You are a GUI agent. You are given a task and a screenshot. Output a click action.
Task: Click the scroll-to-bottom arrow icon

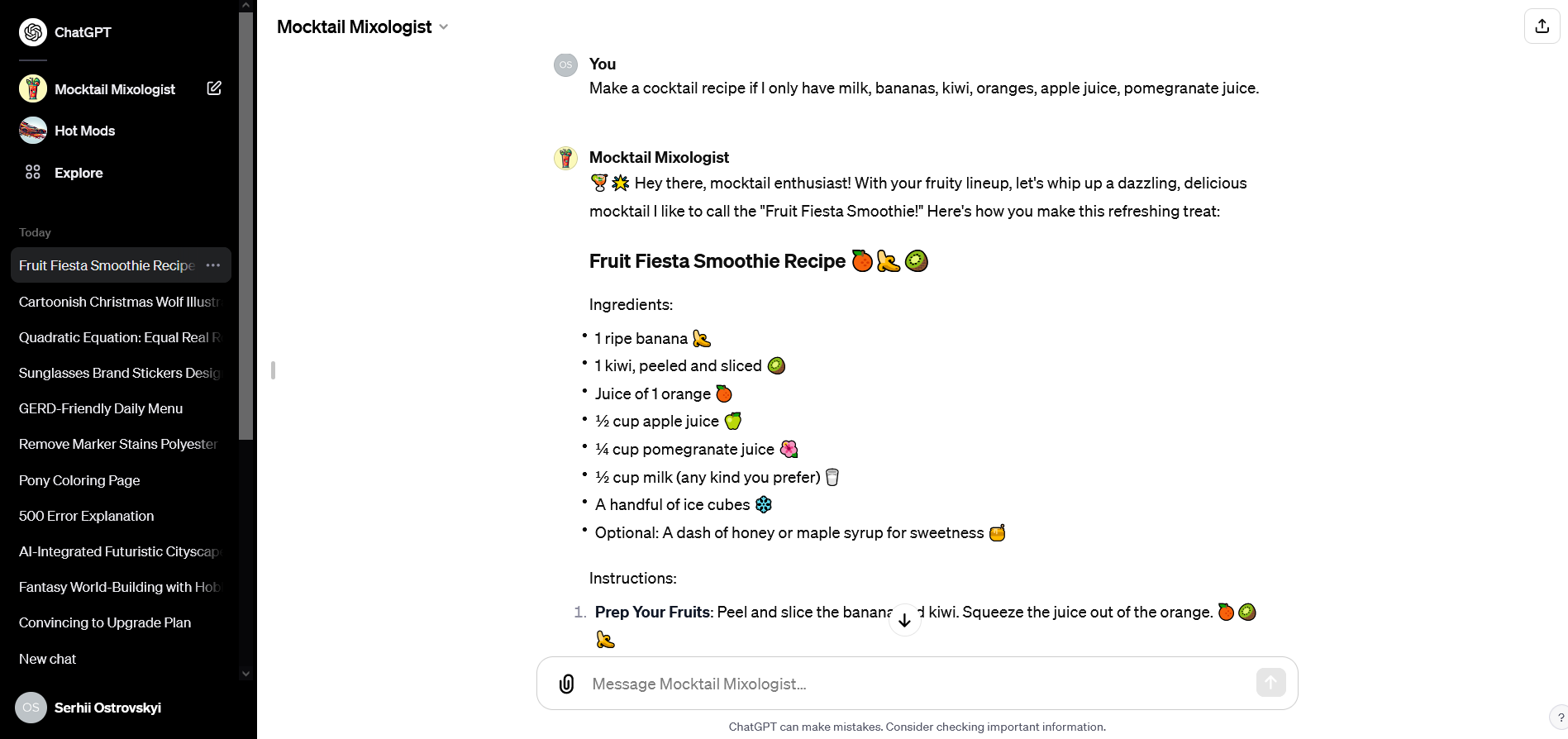905,619
